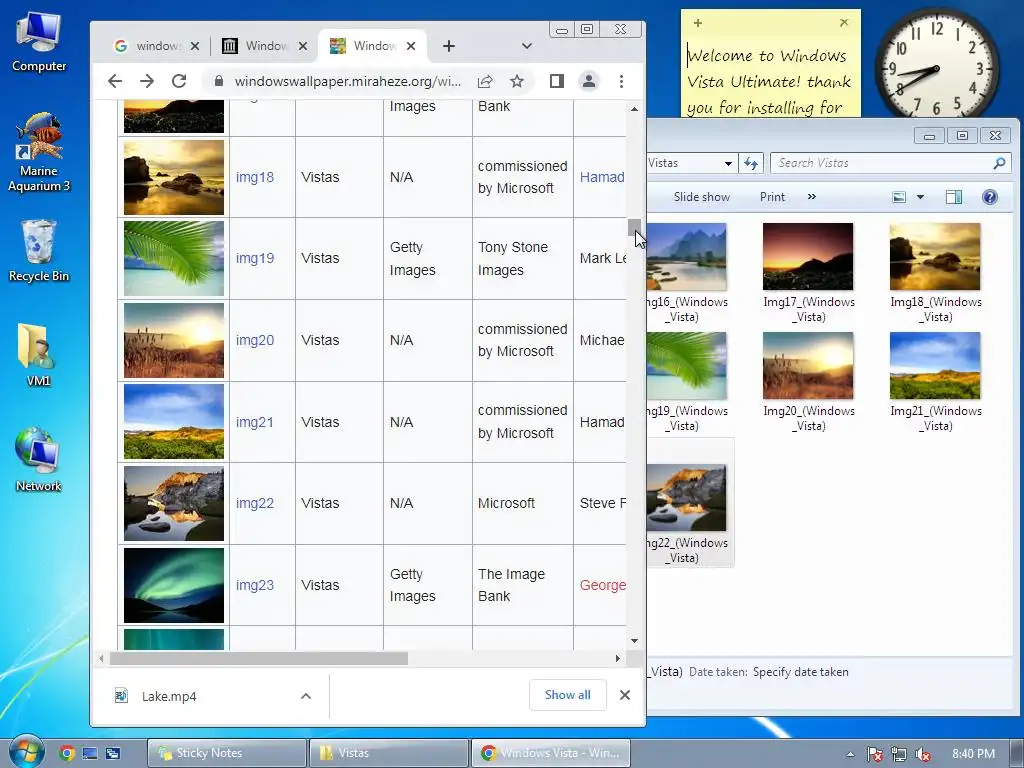Open the Network desktop icon

tap(38, 460)
